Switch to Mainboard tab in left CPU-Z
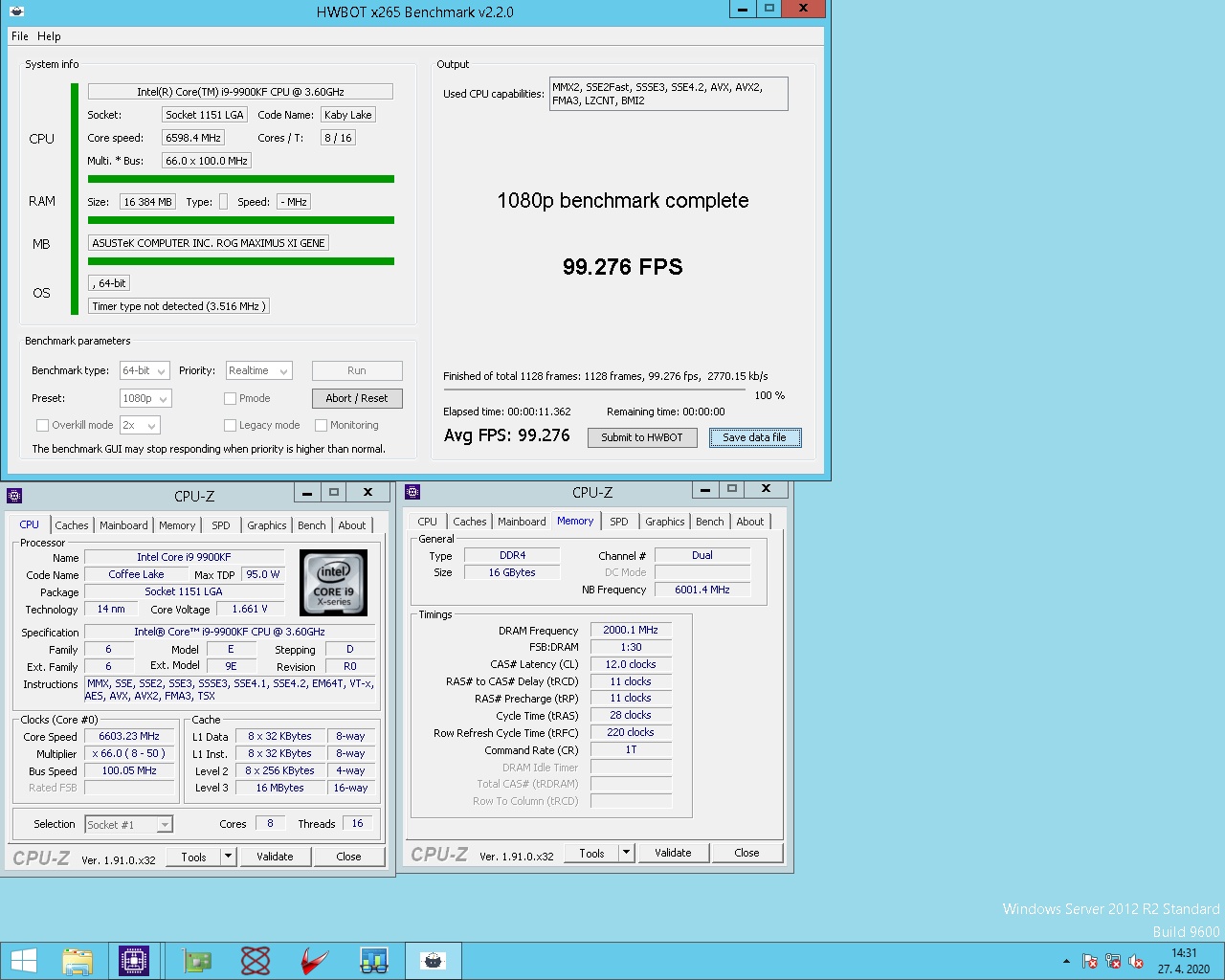 pyautogui.click(x=123, y=525)
